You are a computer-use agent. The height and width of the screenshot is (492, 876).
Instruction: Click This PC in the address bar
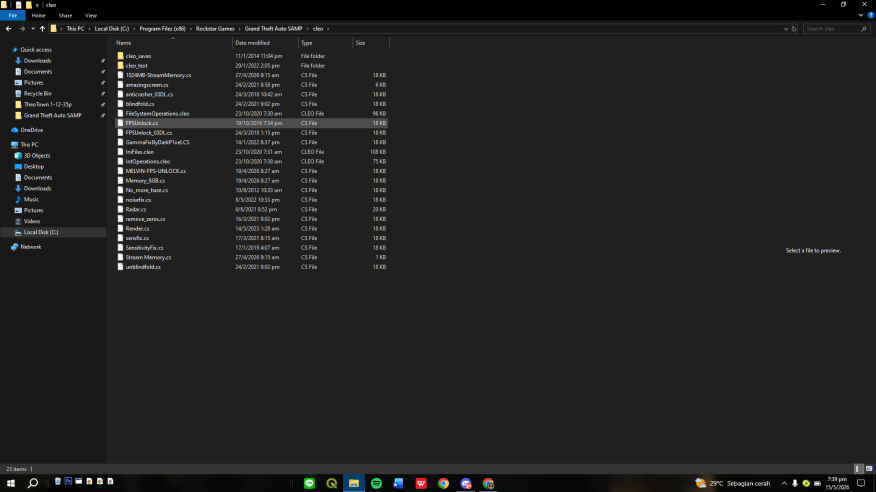click(75, 28)
